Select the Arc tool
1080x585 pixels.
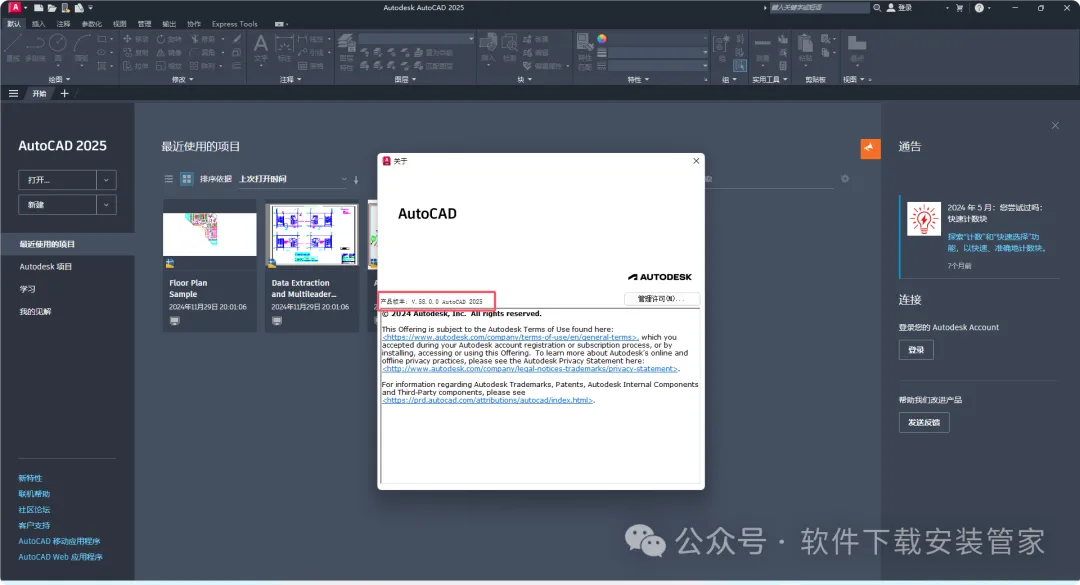[82, 46]
